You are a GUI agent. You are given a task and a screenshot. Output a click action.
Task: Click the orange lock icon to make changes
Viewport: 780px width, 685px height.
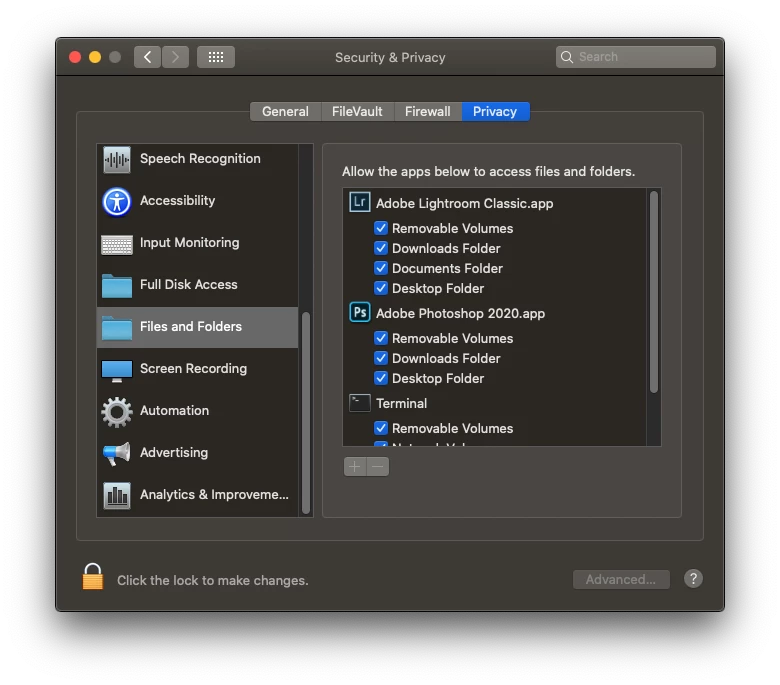pyautogui.click(x=93, y=577)
